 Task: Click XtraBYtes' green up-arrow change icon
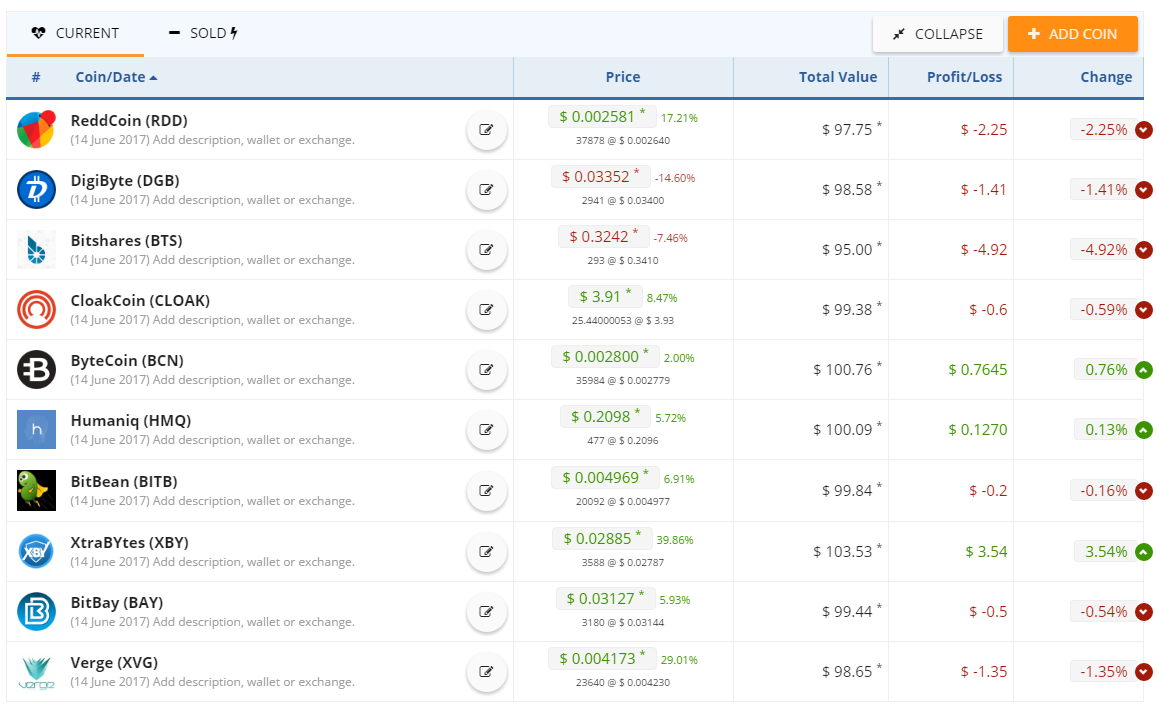click(1144, 551)
